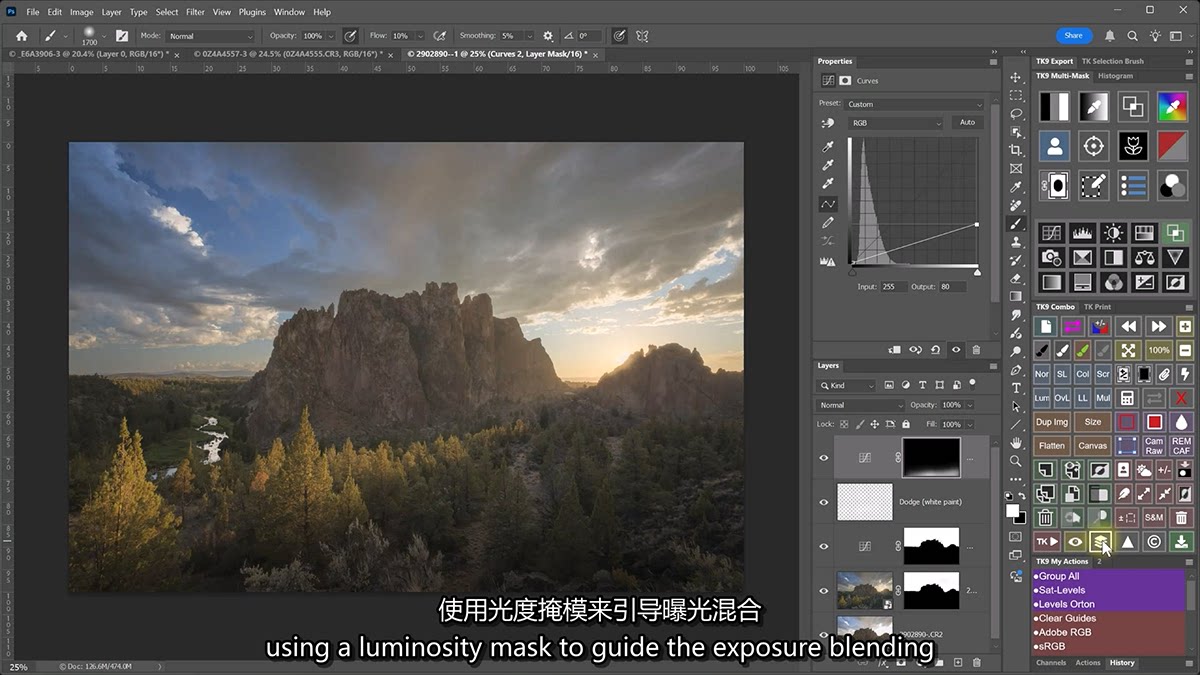This screenshot has height=675, width=1200.
Task: Open the Select menu
Action: 167,12
